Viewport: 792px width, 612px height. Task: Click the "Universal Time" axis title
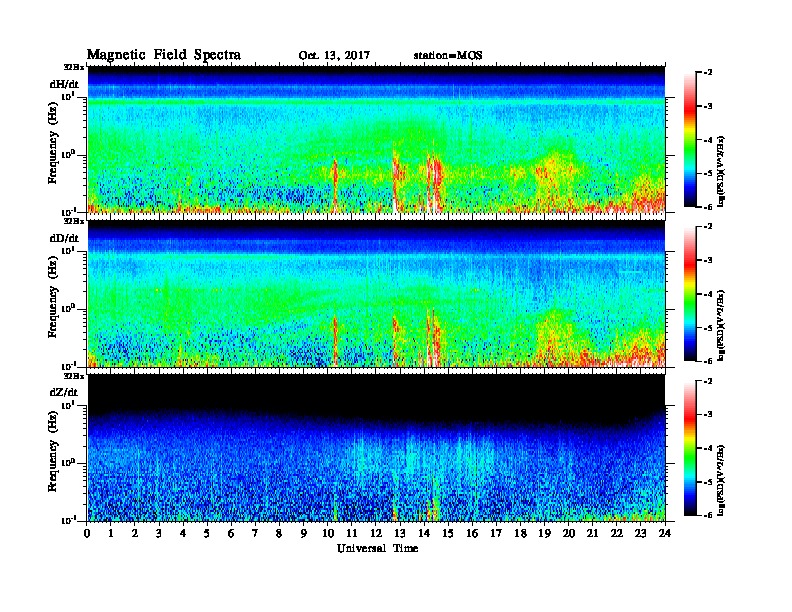pos(378,548)
